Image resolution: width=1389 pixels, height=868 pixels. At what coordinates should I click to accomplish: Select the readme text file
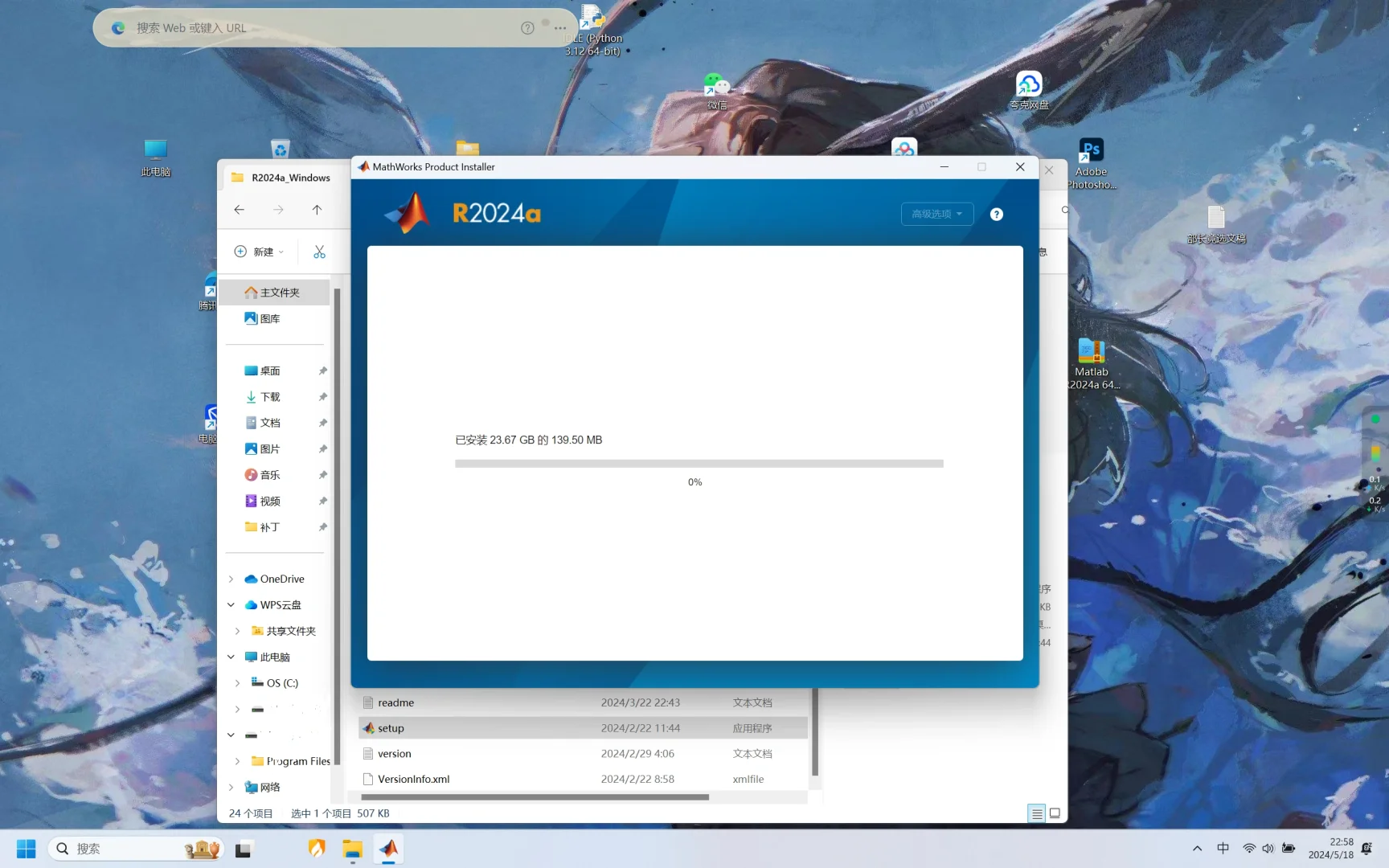pyautogui.click(x=583, y=703)
